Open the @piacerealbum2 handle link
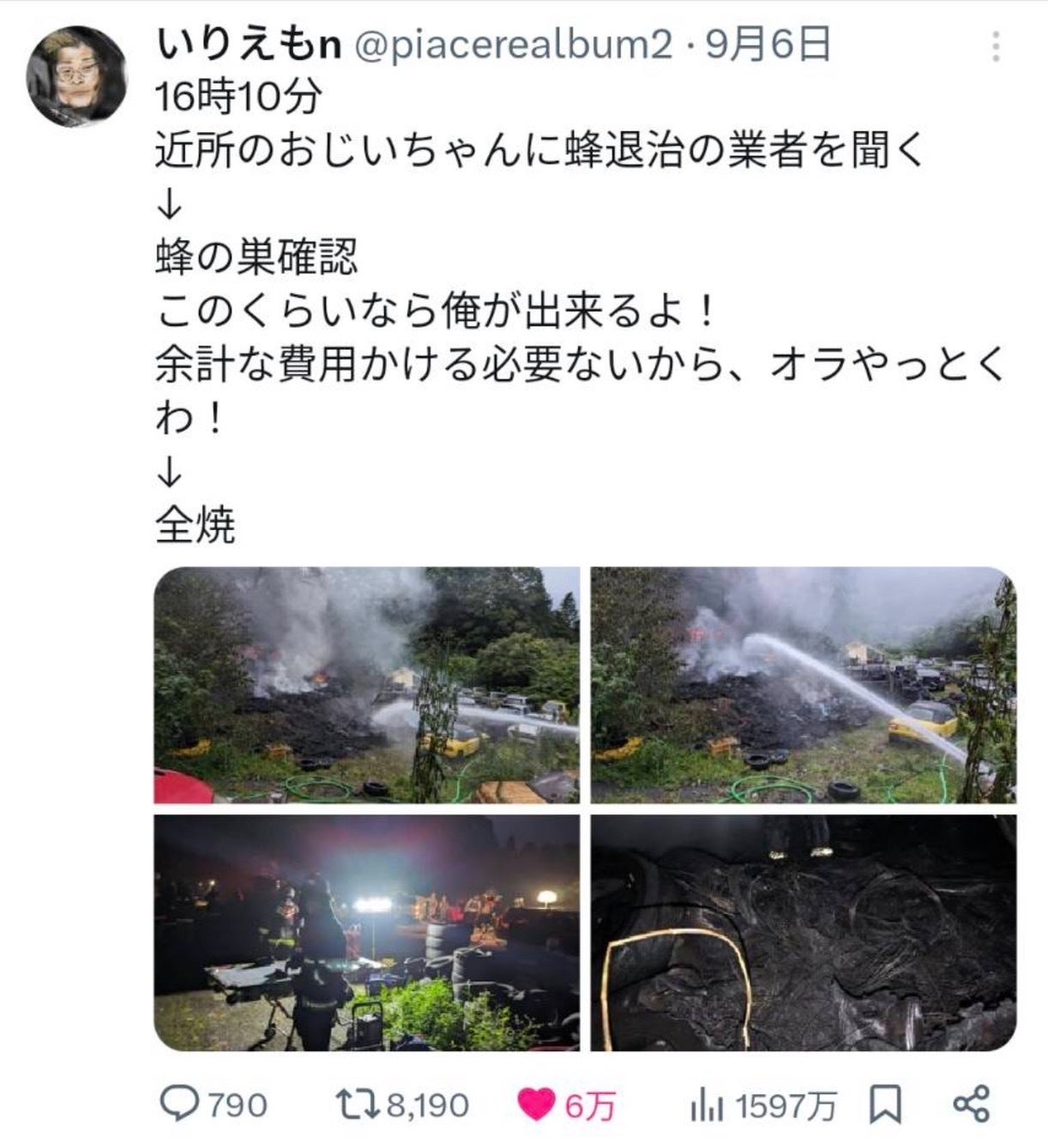This screenshot has width=1048, height=1148. [x=513, y=45]
